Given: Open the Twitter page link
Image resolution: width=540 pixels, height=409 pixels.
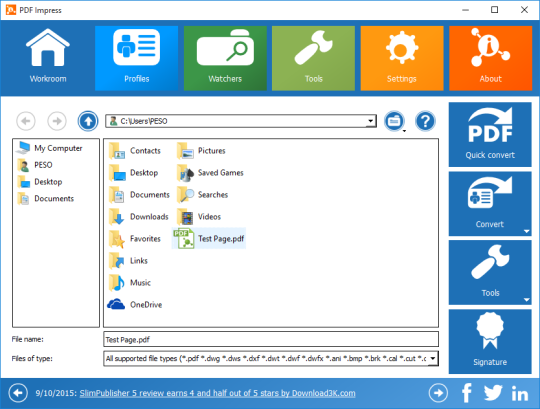Looking at the screenshot, I should coord(493,393).
